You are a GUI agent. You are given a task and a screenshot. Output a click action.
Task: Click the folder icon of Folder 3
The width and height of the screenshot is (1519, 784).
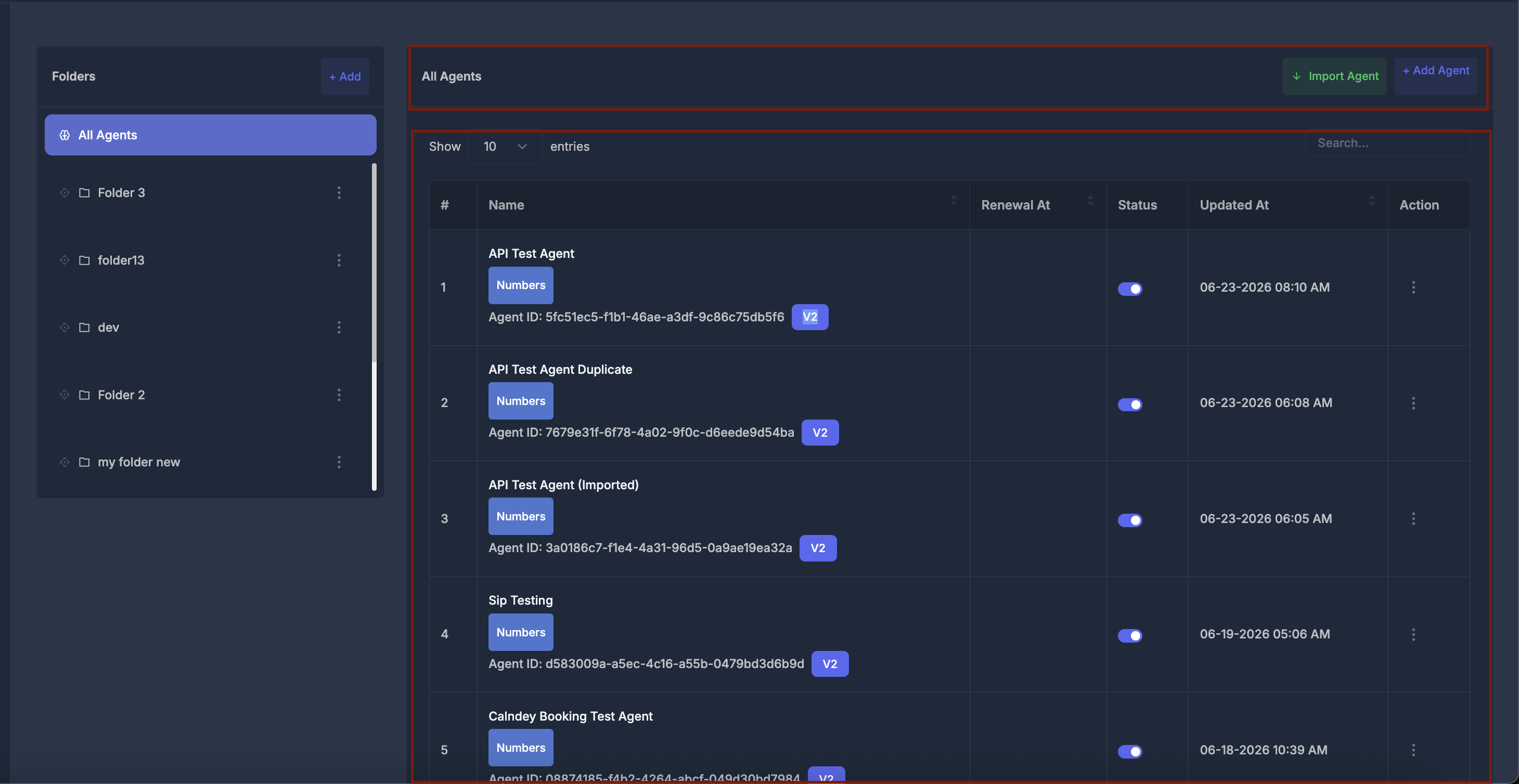[x=84, y=193]
